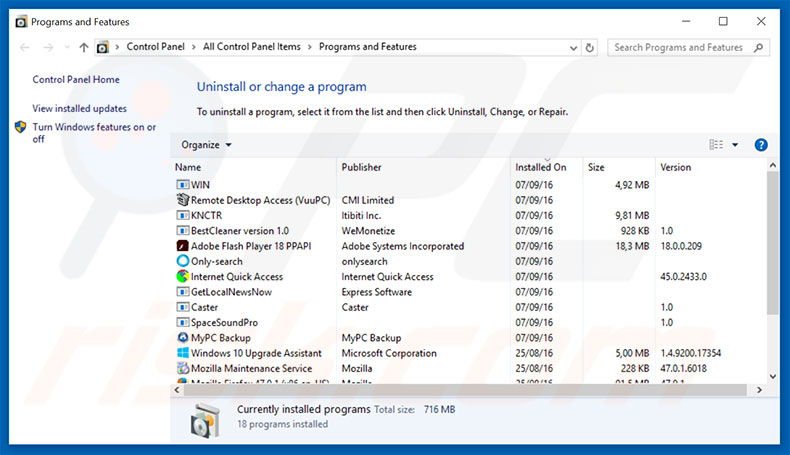Open the Control Panel Home link

(x=76, y=80)
